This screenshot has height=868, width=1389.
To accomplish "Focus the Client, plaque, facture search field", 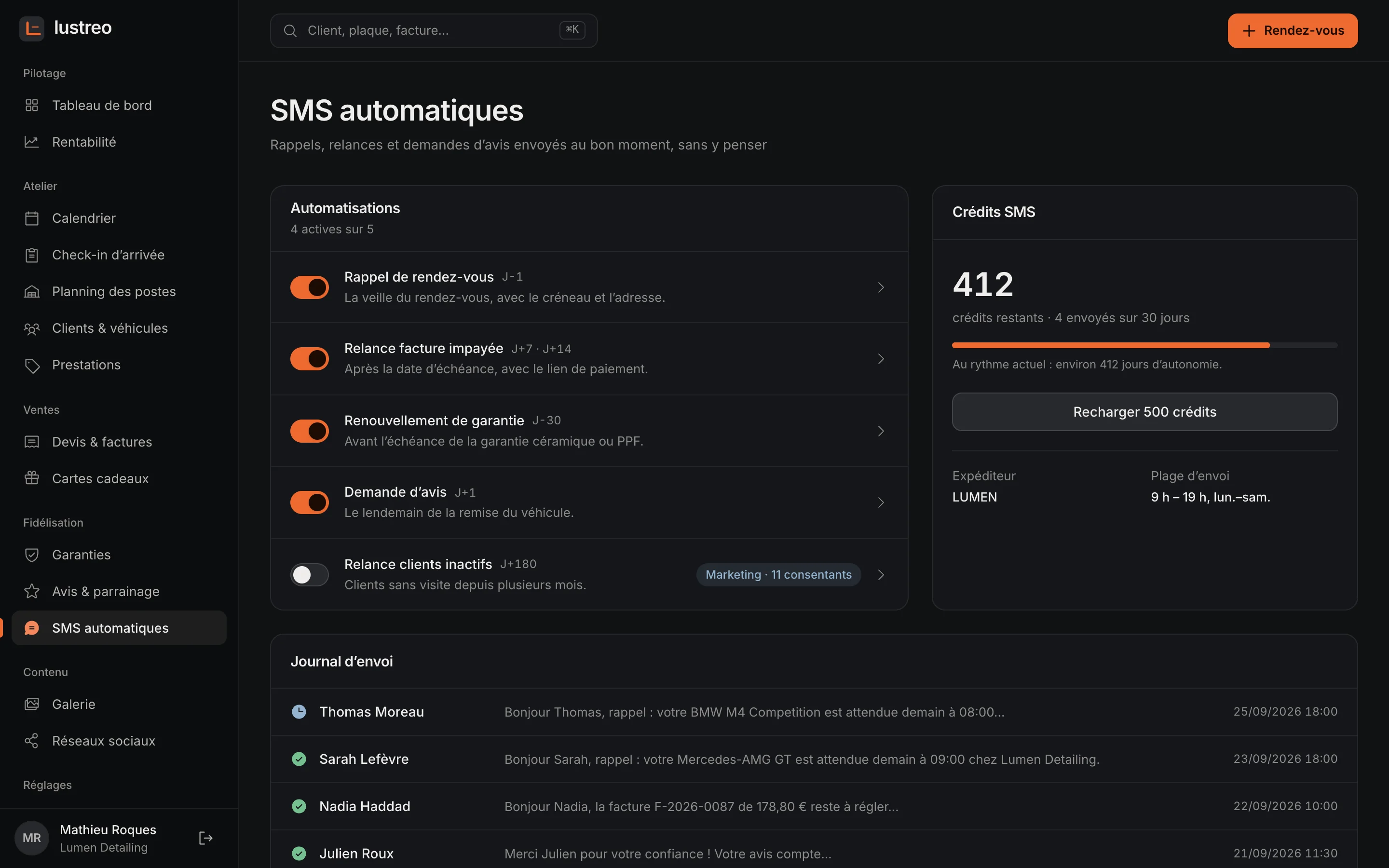I will 434,31.
